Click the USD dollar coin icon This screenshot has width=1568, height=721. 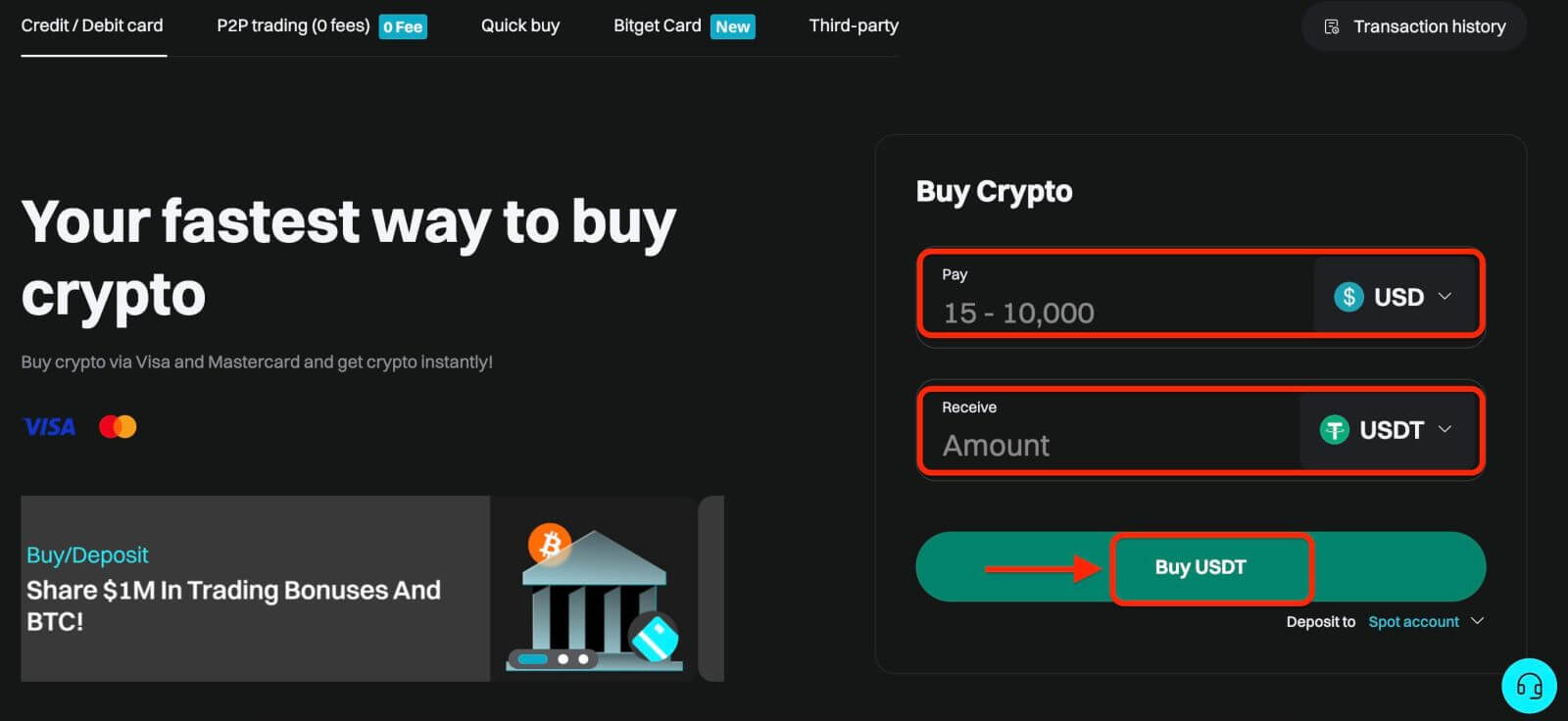[x=1348, y=297]
